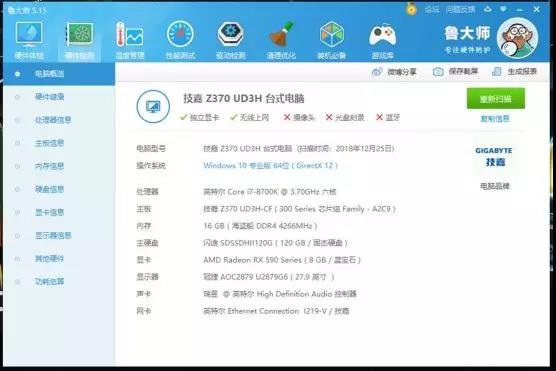This screenshot has width=556, height=371.
Task: Click the SDSSDHII120G disk text
Action: [275, 243]
